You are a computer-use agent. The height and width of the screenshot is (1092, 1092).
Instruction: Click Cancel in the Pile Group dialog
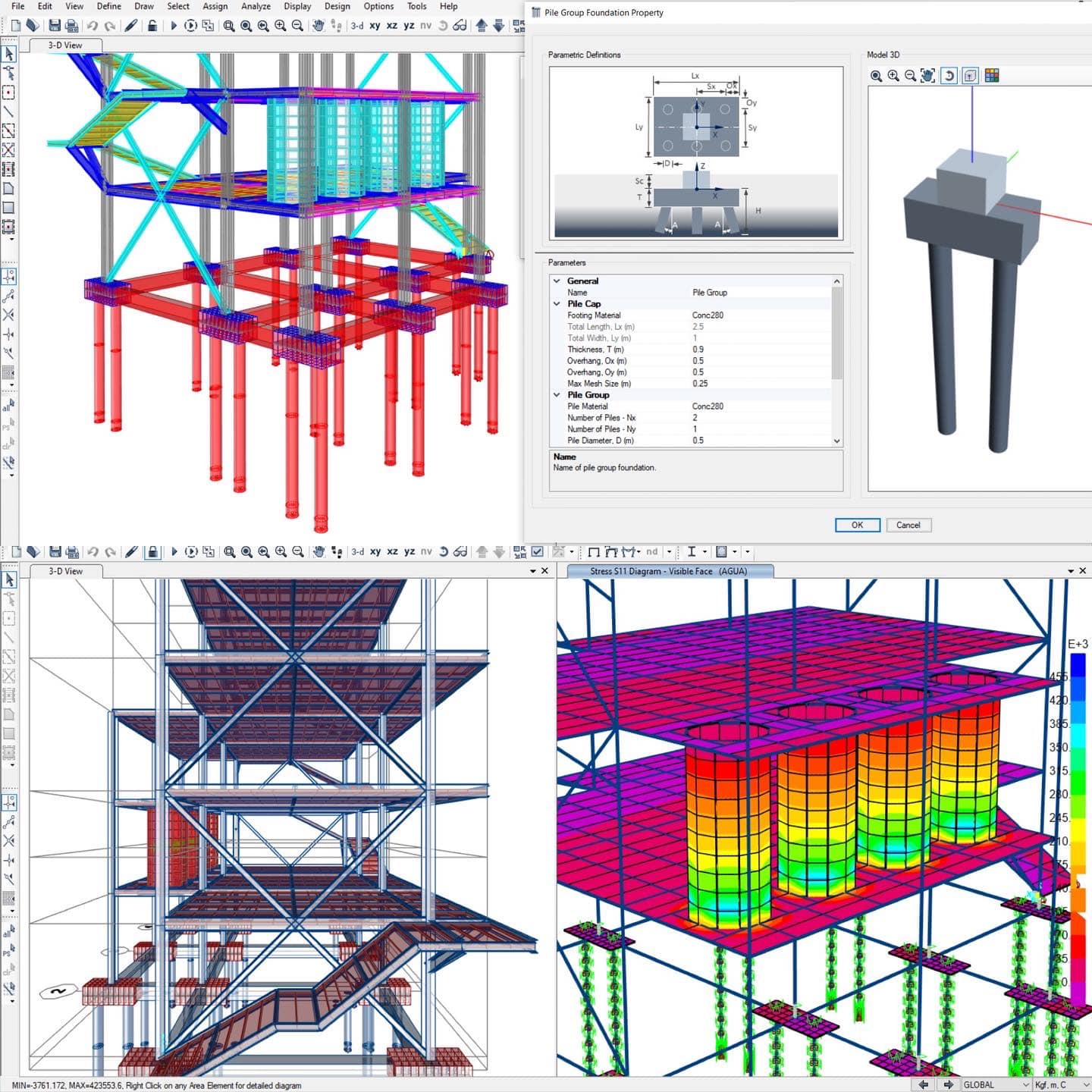coord(908,526)
